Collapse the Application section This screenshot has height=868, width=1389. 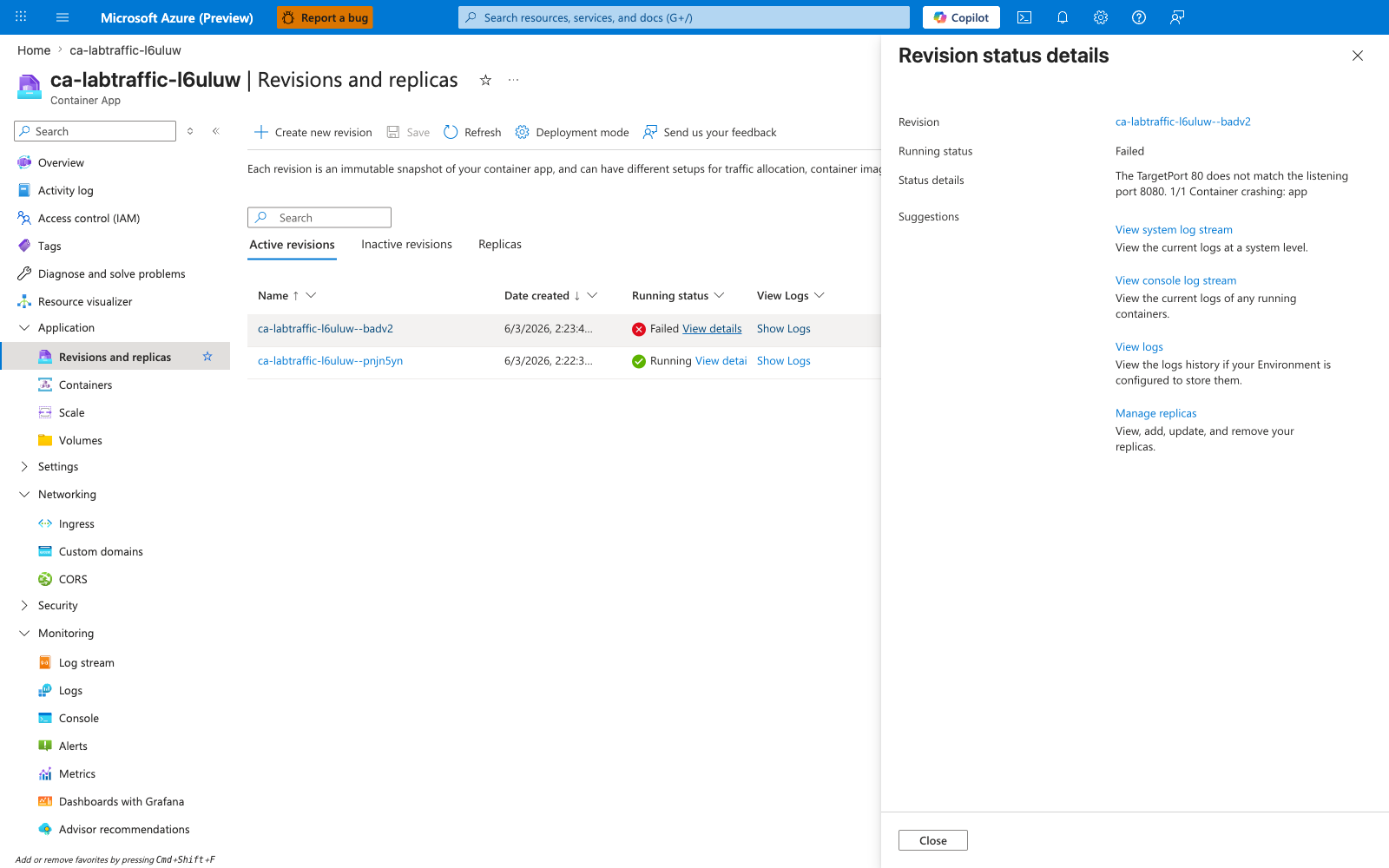click(x=24, y=327)
